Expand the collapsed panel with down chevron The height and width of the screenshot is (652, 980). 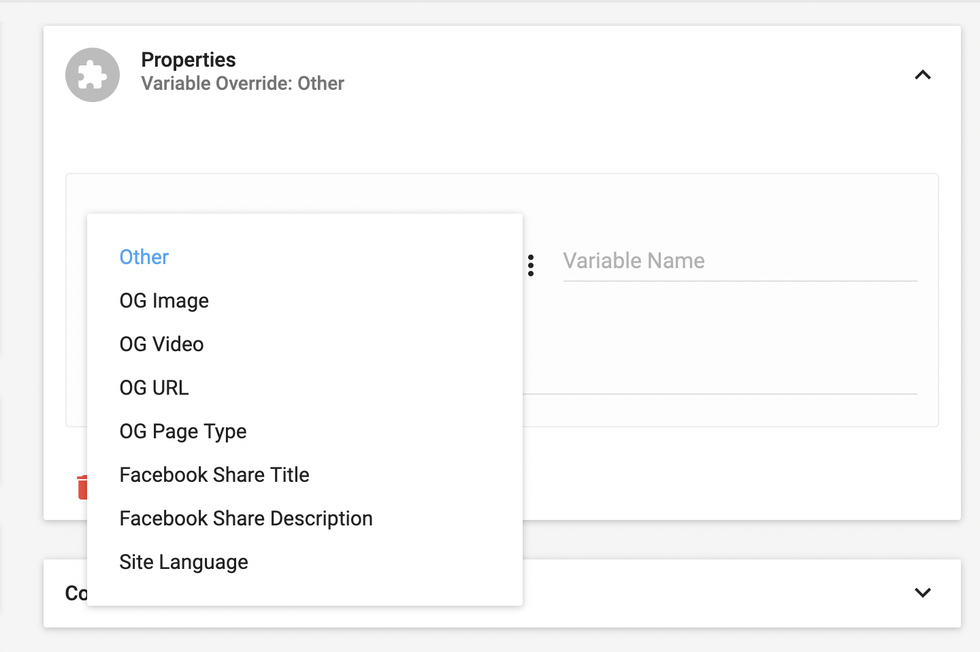(922, 592)
